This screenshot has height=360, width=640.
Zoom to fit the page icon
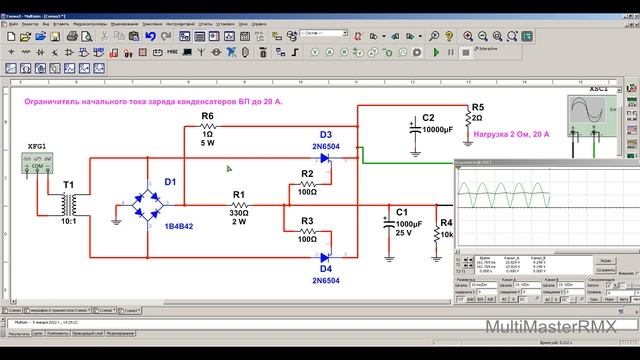pos(512,36)
